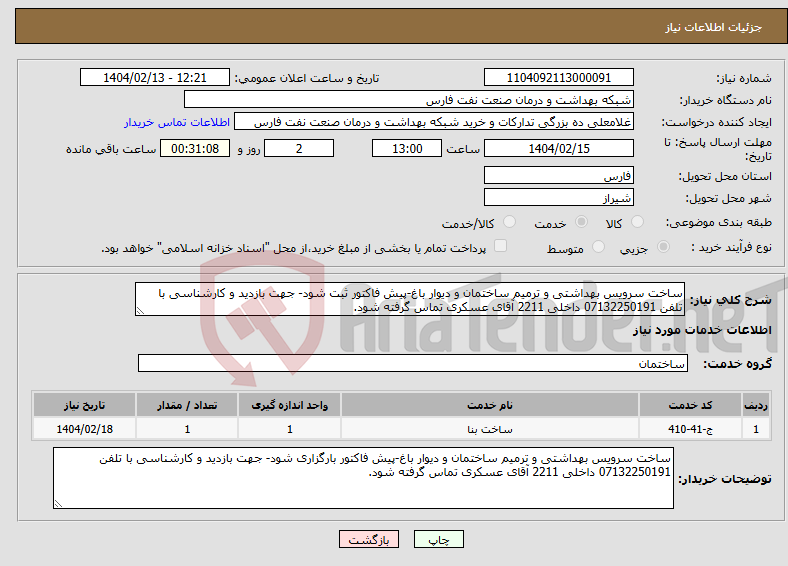The width and height of the screenshot is (788, 566).
Task: Click the اطلاعات خدمات مورد نیاز heading
Action: click(702, 330)
